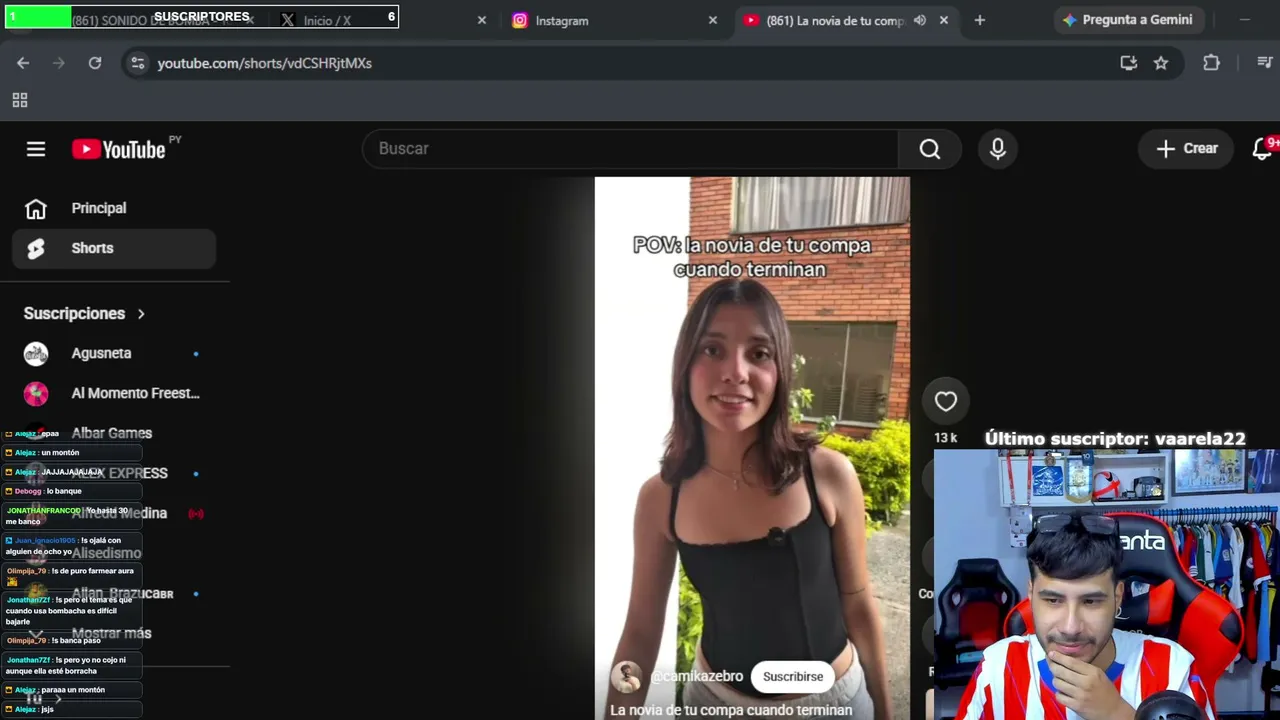Go to Principal in the sidebar
1280x720 pixels.
pyautogui.click(x=114, y=208)
